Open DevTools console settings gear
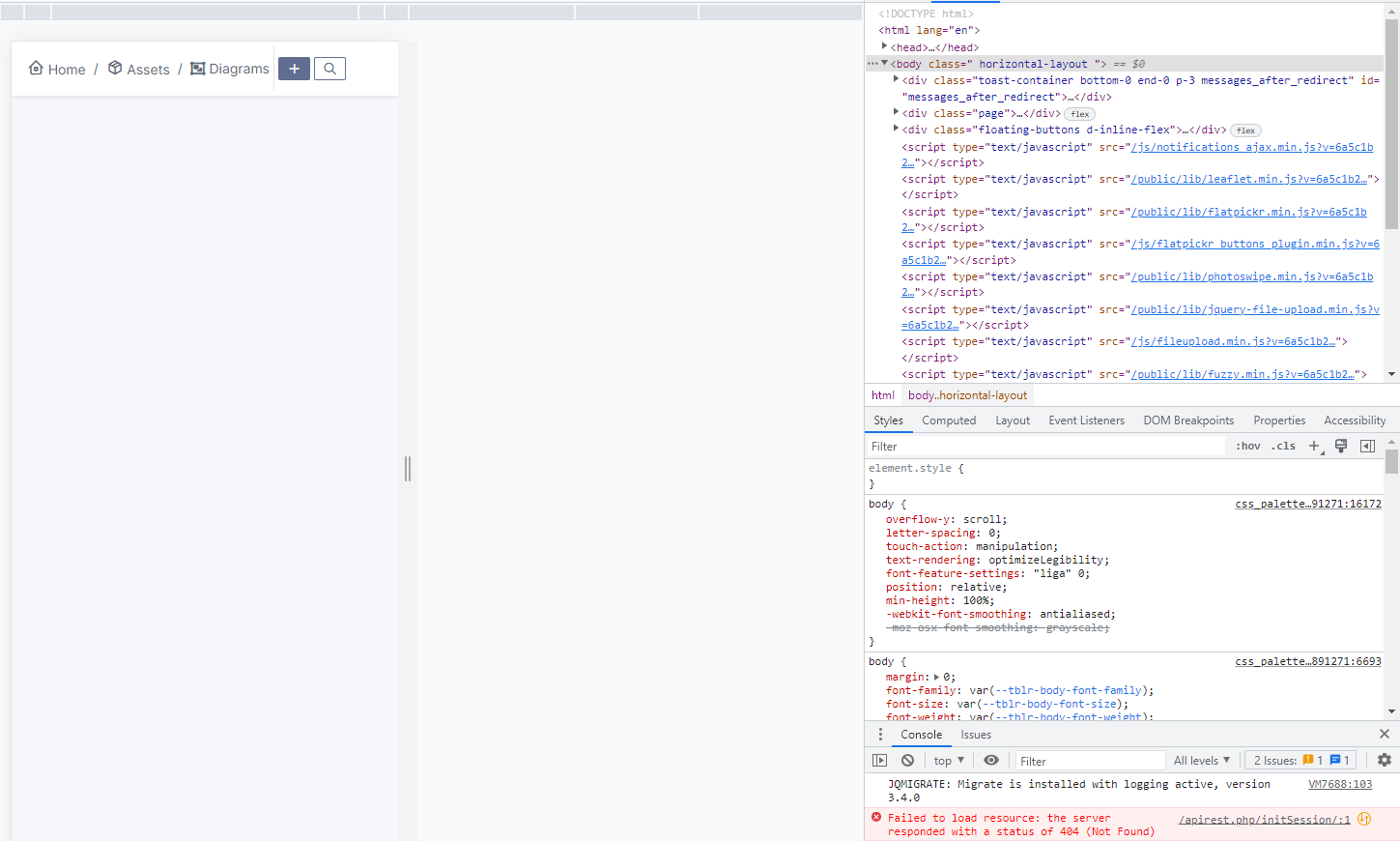The width and height of the screenshot is (1400, 841). point(1385,760)
